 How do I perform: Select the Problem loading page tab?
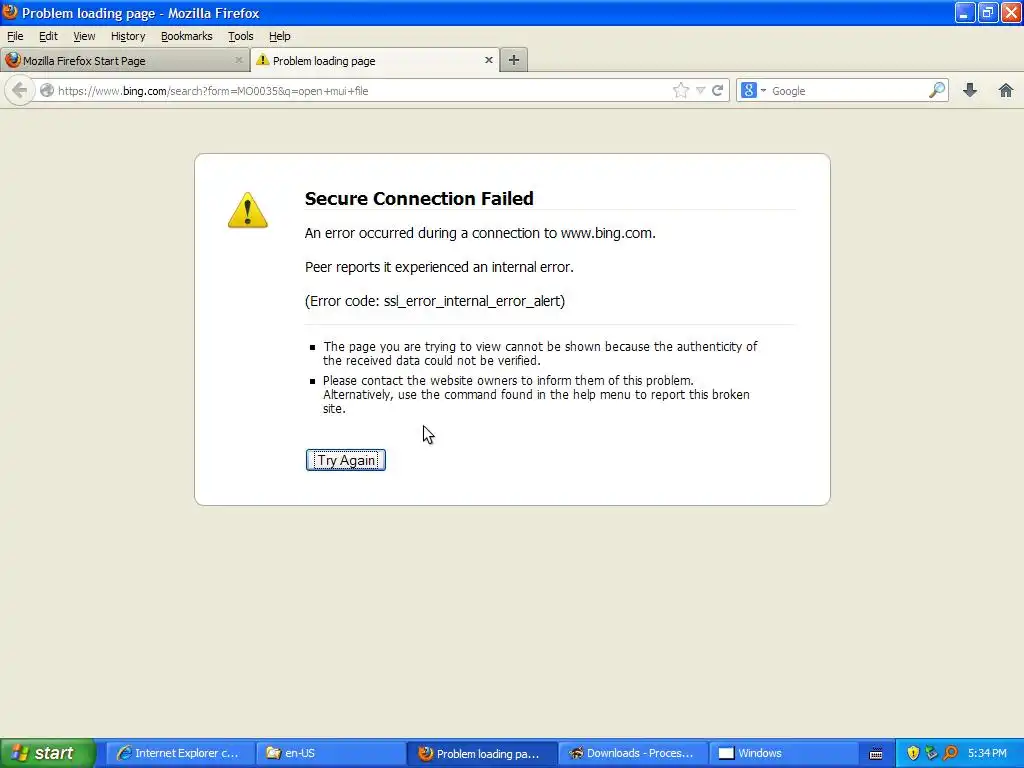375,61
